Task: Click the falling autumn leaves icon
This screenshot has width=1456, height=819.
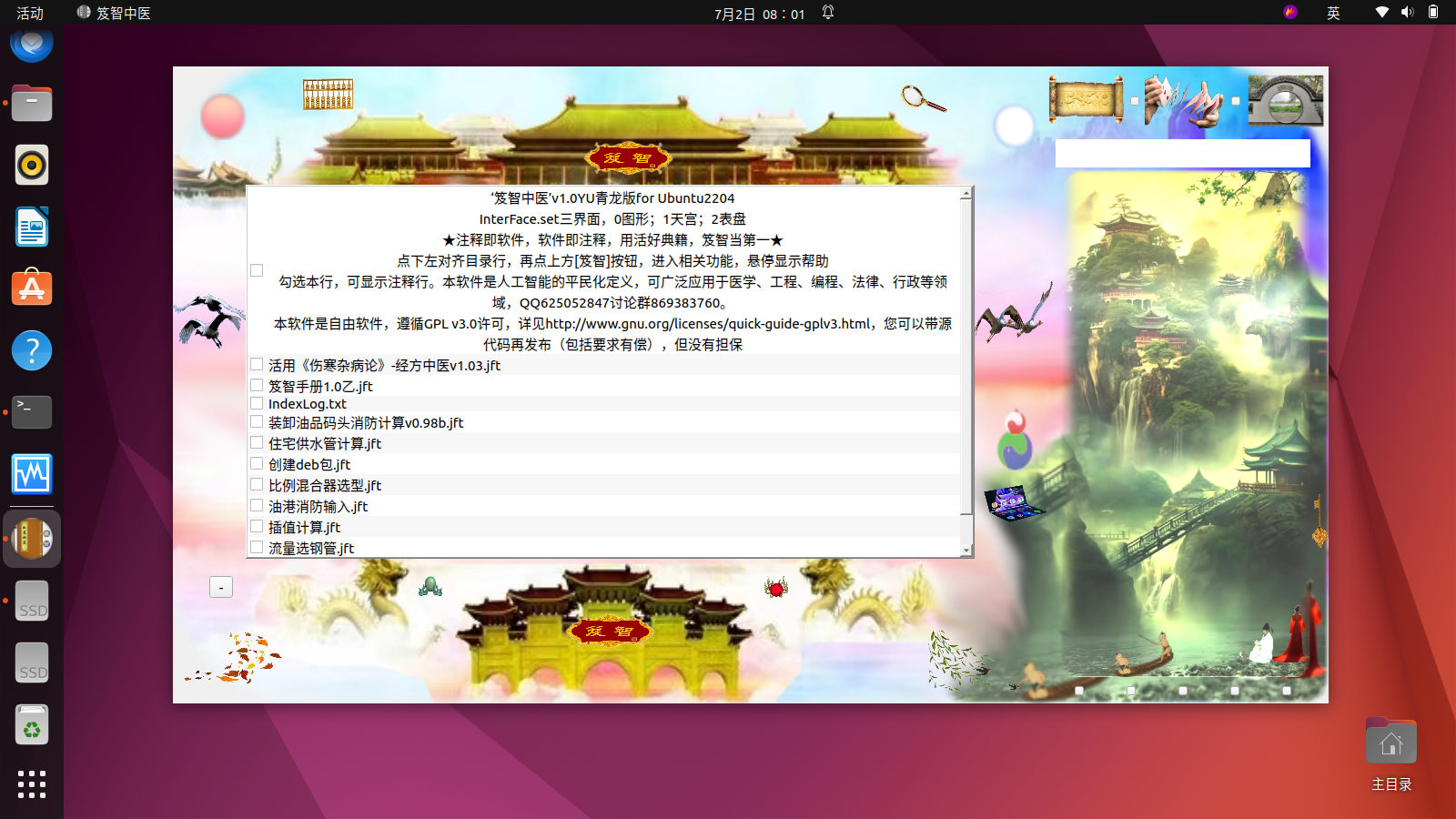Action: [235, 659]
